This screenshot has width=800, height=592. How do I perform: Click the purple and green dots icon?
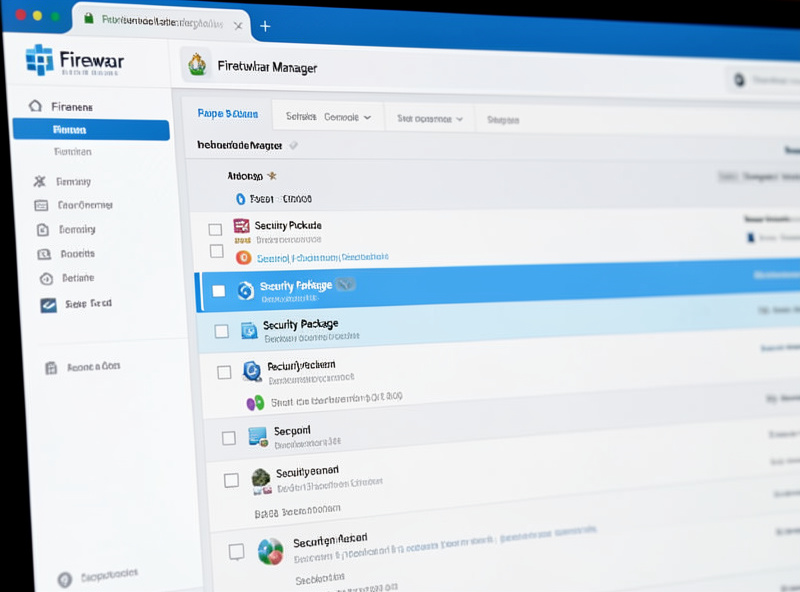coord(256,403)
